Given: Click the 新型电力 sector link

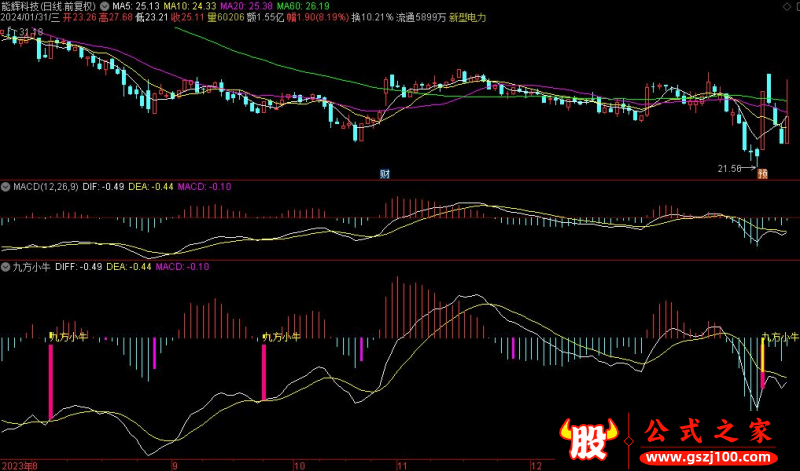Looking at the screenshot, I should click(467, 18).
